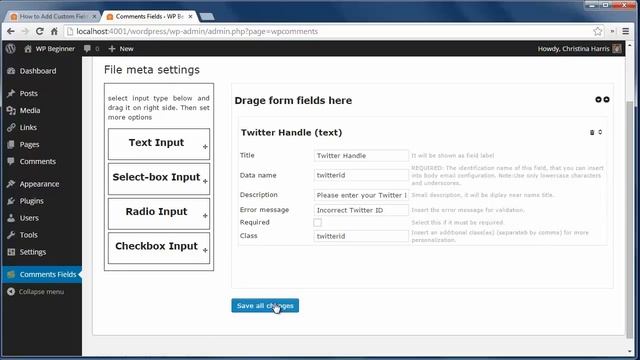The width and height of the screenshot is (640, 360).
Task: Click the browser forward arrow
Action: 25,31
